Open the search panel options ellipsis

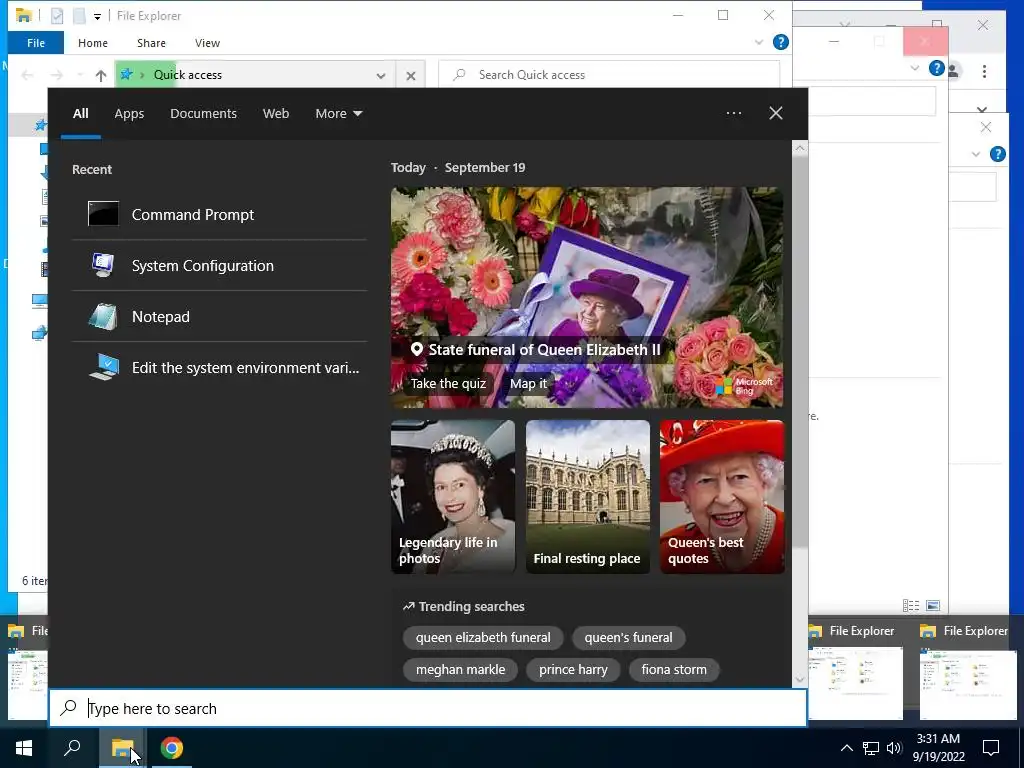click(734, 113)
